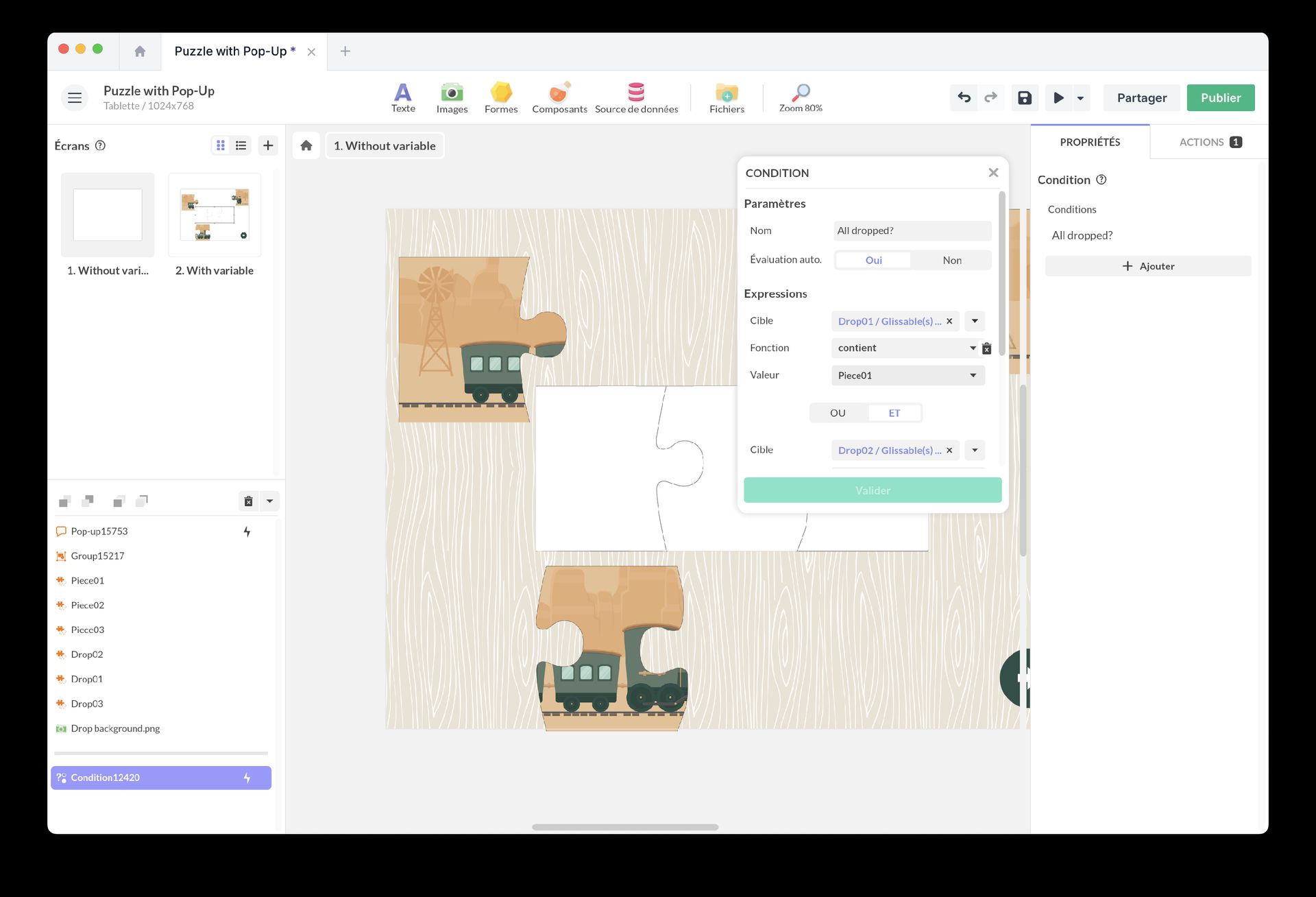The image size is (1316, 897).
Task: Click the undo arrow icon
Action: click(964, 97)
